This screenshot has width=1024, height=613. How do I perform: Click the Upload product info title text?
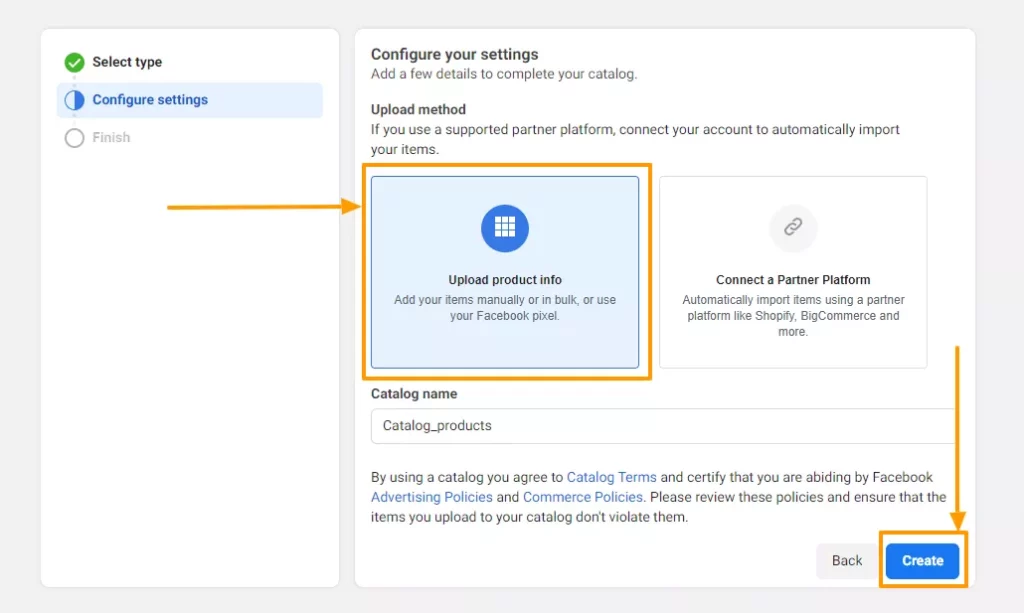coord(505,280)
